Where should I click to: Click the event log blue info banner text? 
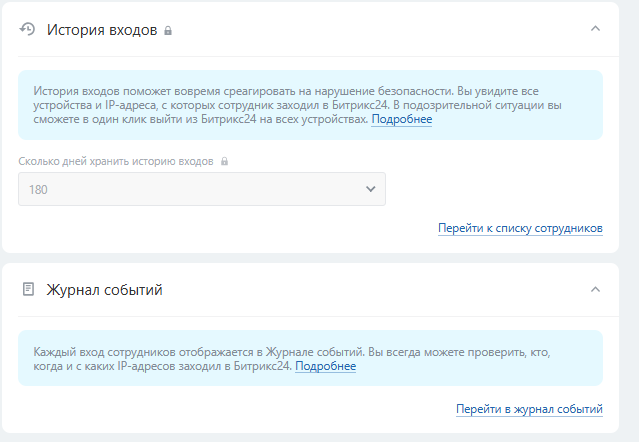coord(292,359)
